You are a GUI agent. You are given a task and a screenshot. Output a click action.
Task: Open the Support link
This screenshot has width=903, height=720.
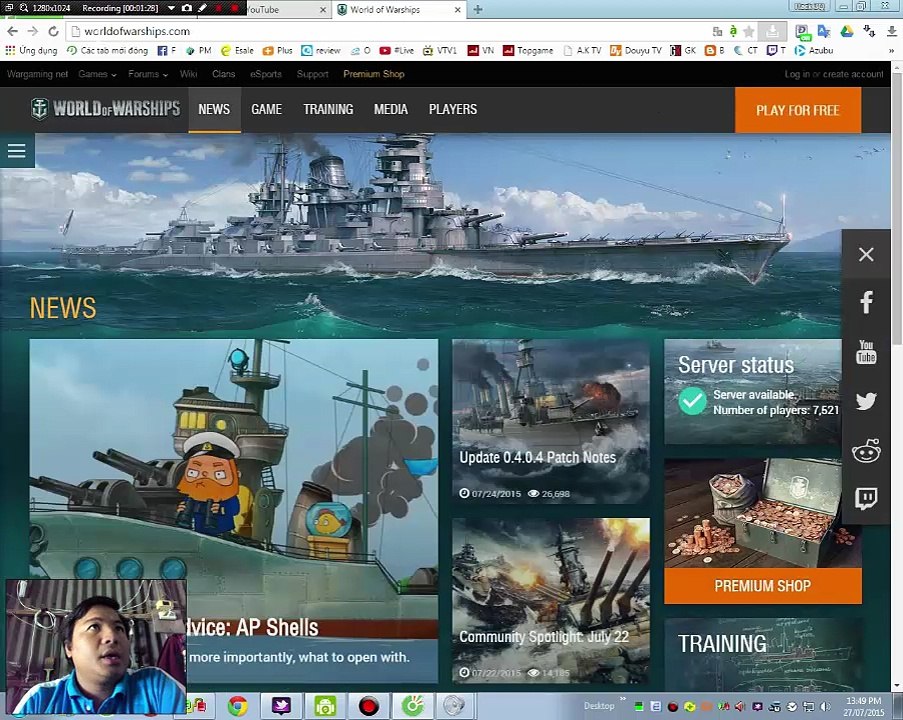tap(312, 74)
